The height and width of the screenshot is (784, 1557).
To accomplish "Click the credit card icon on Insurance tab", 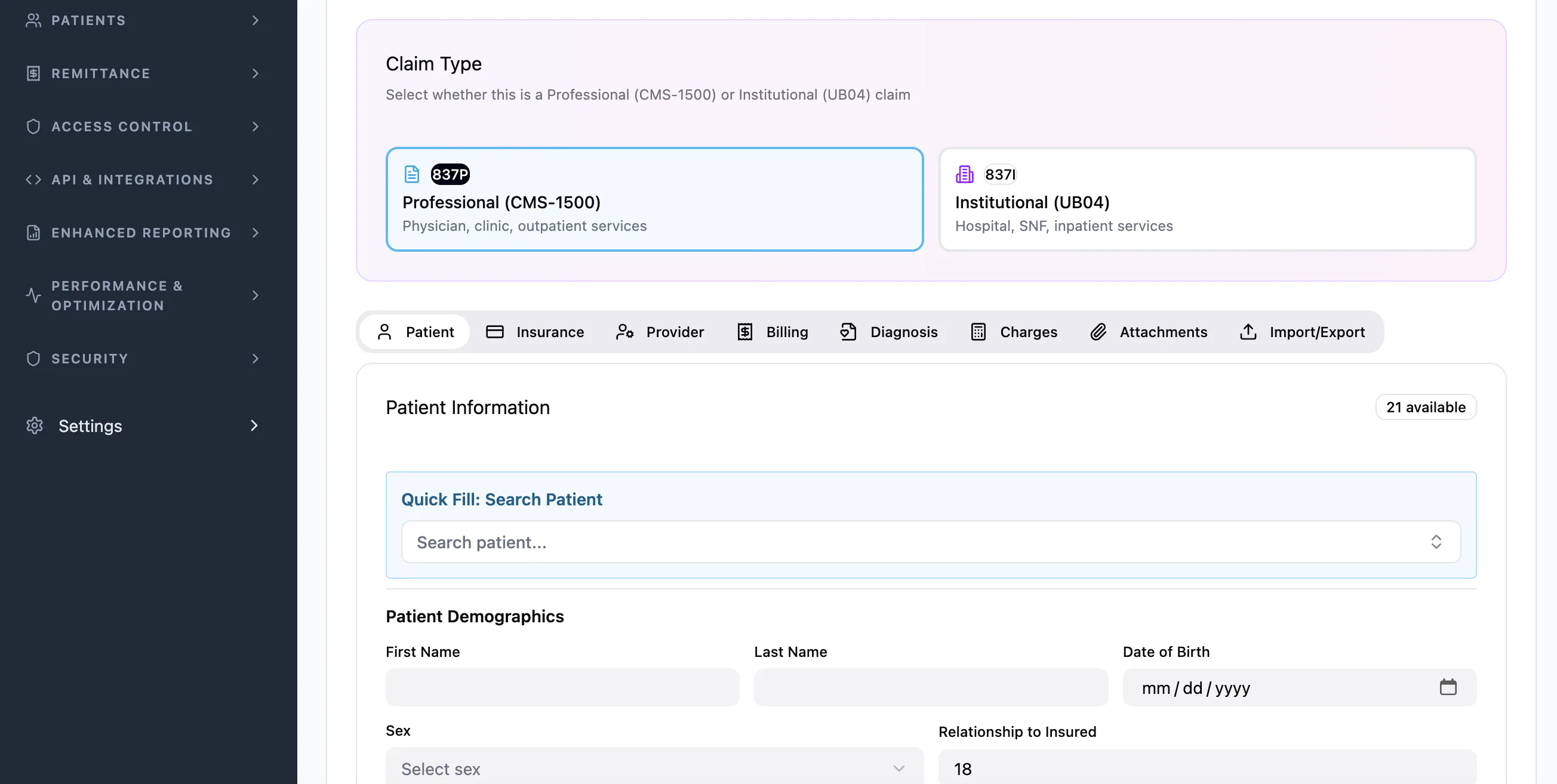I will pyautogui.click(x=494, y=332).
